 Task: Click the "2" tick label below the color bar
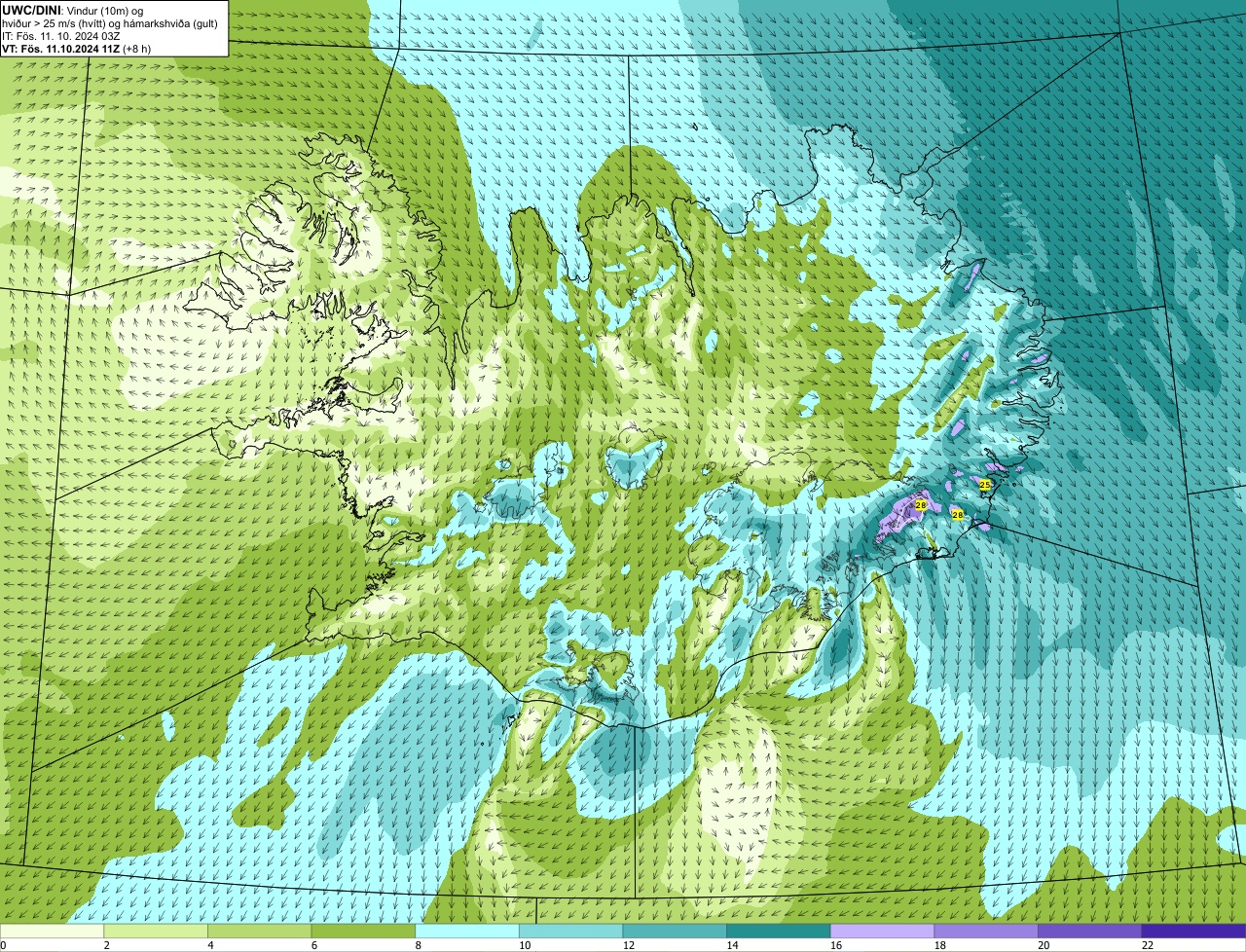106,945
